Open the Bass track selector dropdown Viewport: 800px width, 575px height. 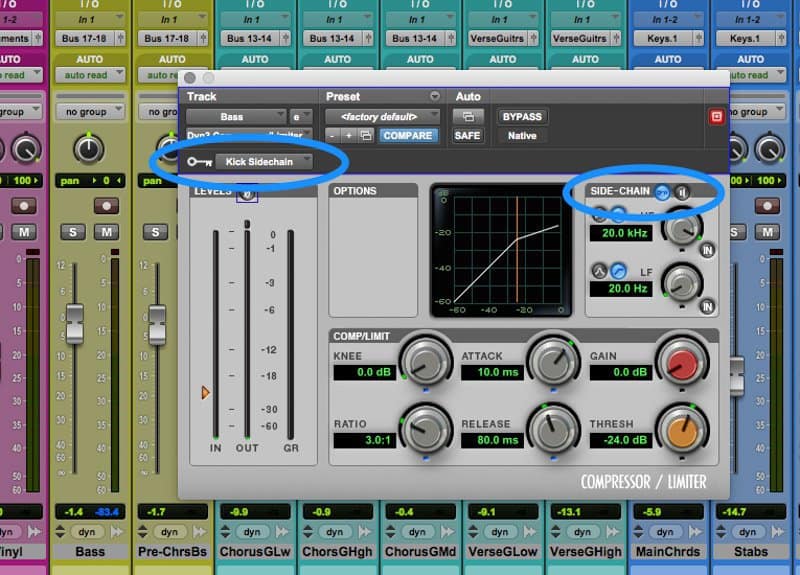point(235,117)
